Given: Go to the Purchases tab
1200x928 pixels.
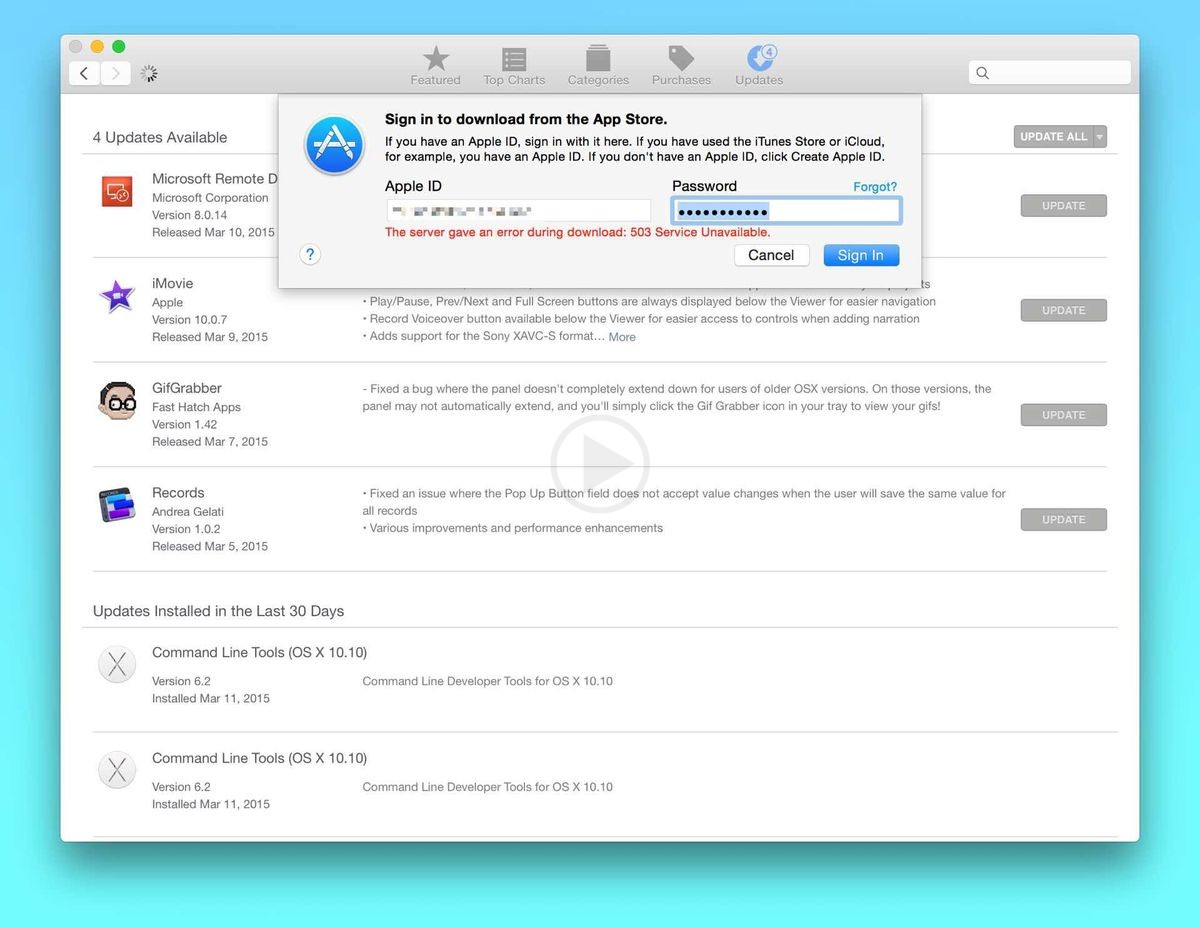Looking at the screenshot, I should coord(681,66).
